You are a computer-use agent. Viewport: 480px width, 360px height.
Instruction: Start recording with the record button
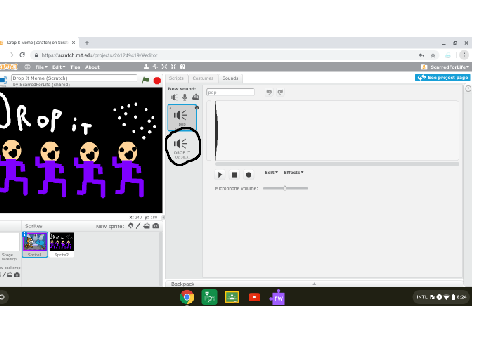(x=248, y=175)
